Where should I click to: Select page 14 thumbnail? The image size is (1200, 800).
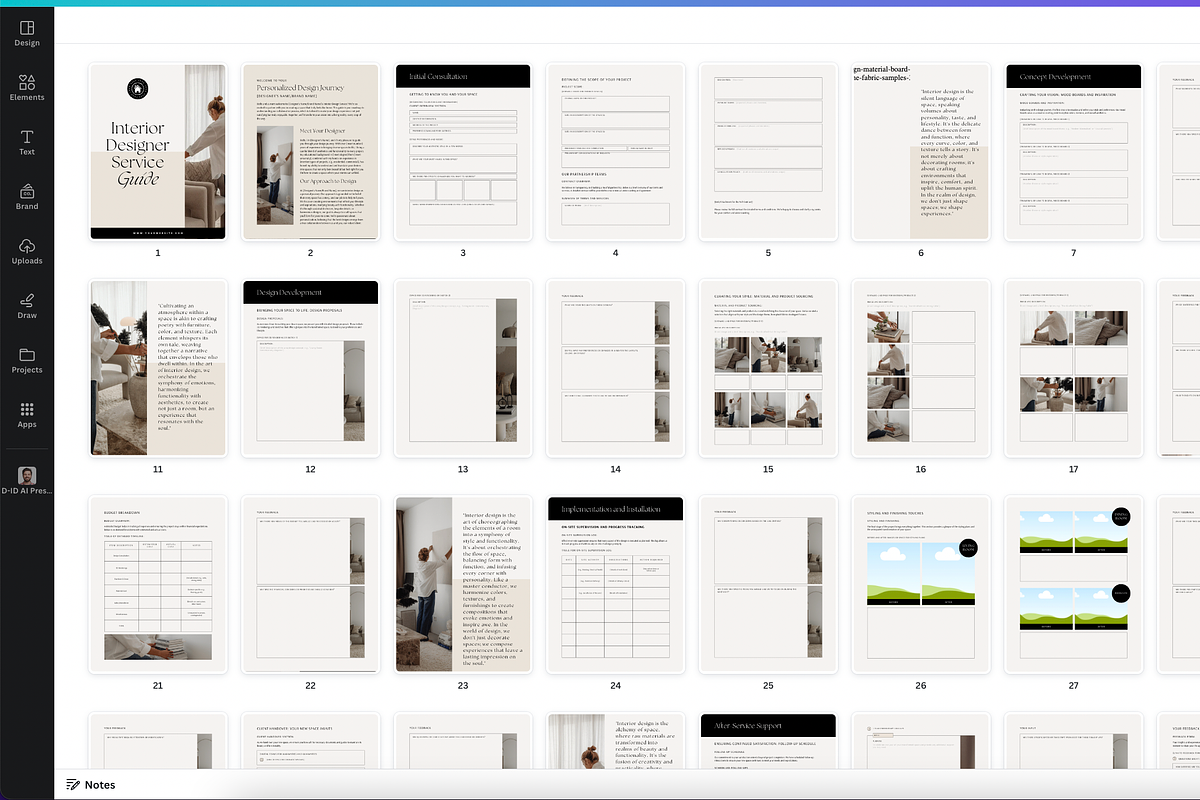click(615, 368)
